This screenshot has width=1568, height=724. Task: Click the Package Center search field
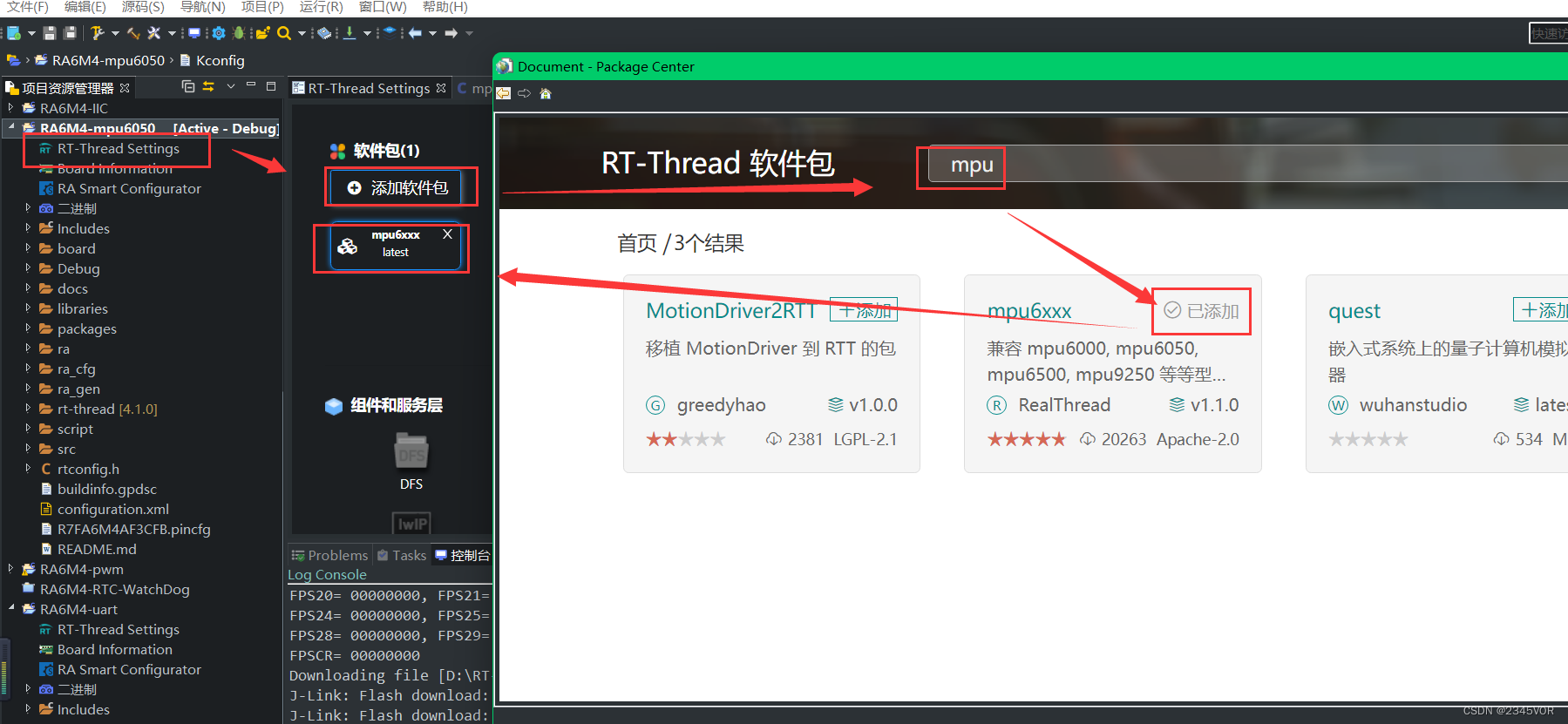tap(1246, 165)
